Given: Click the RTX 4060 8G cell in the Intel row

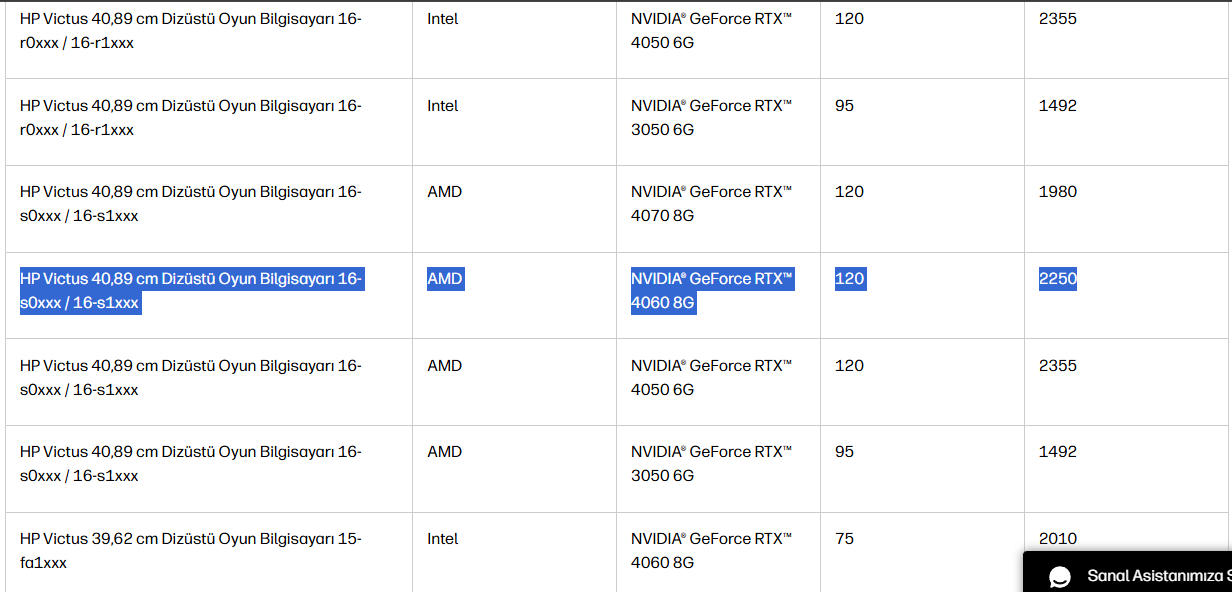Looking at the screenshot, I should (x=711, y=550).
